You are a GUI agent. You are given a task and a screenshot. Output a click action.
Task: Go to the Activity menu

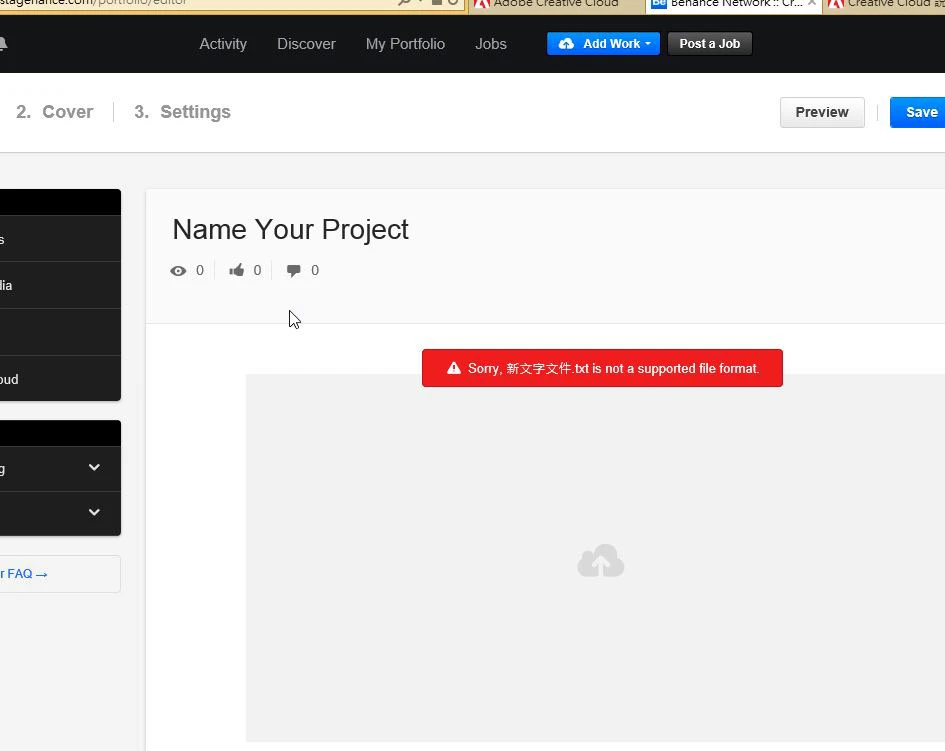pos(223,44)
